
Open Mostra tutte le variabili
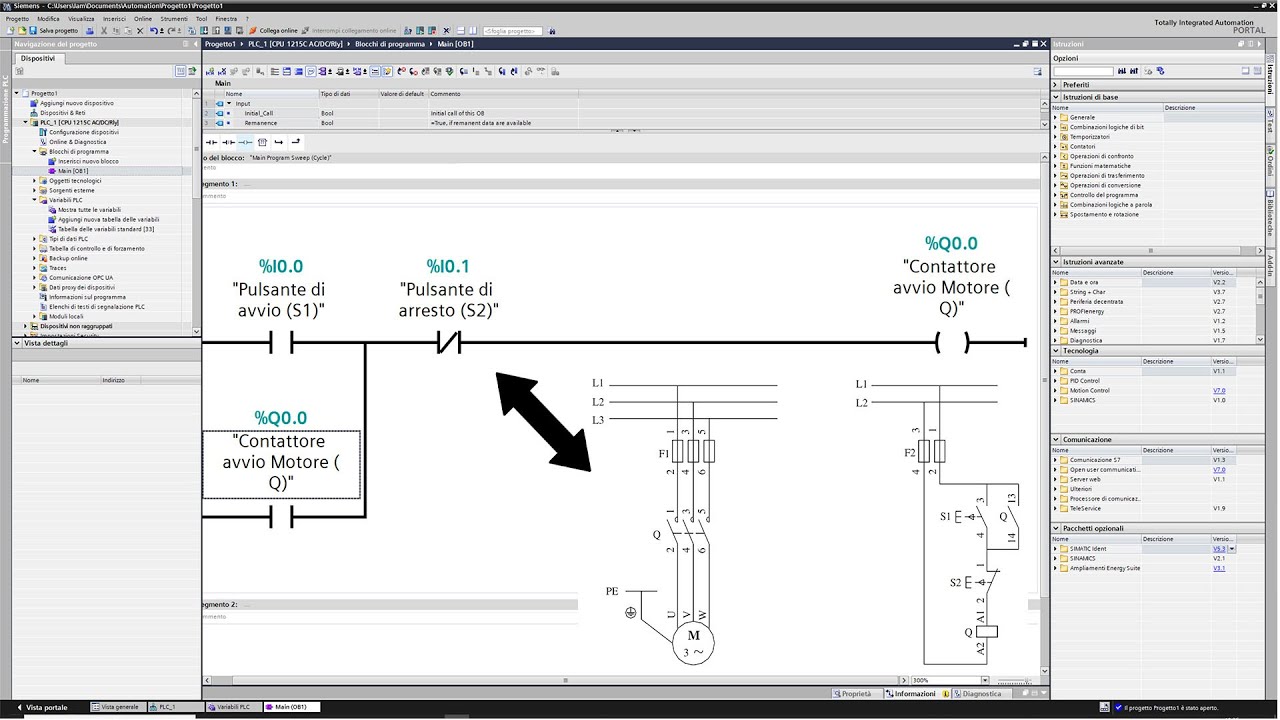tap(89, 210)
